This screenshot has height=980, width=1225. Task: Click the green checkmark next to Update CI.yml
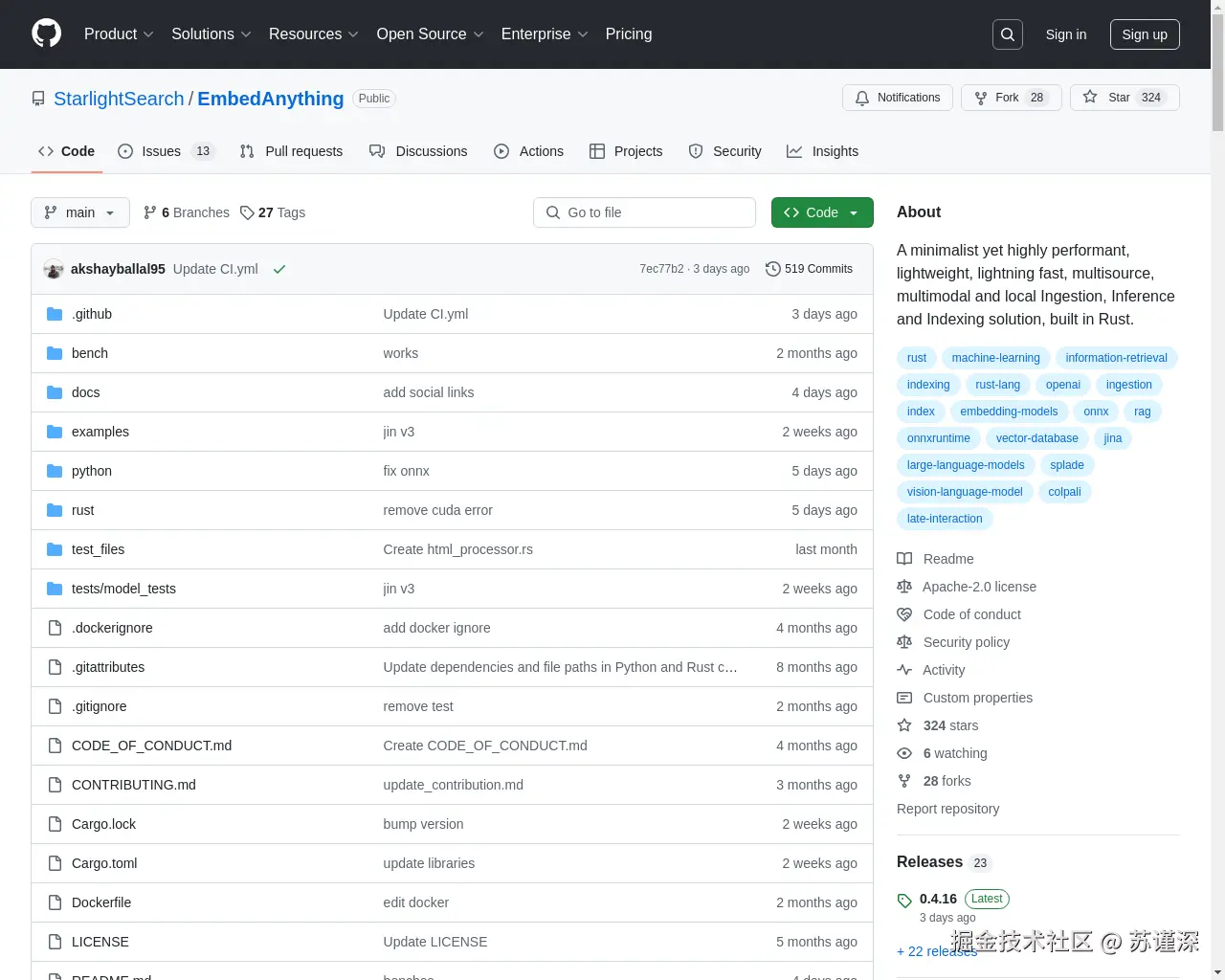click(279, 269)
